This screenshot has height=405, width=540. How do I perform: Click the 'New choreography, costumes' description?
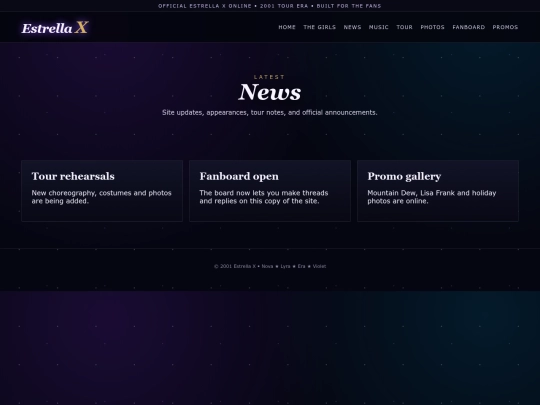(x=102, y=197)
